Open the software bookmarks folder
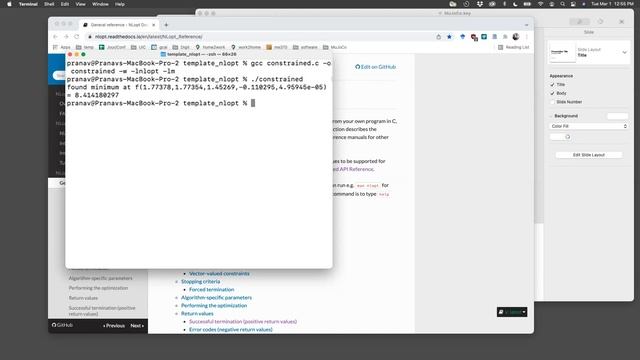Screen dimensions: 640x360 [x=305, y=47]
